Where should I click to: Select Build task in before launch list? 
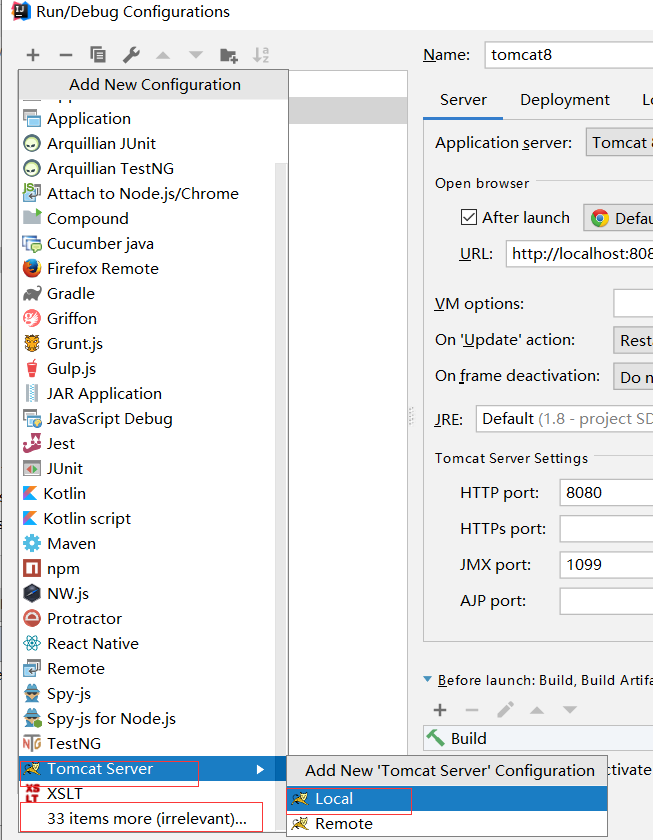[x=538, y=738]
